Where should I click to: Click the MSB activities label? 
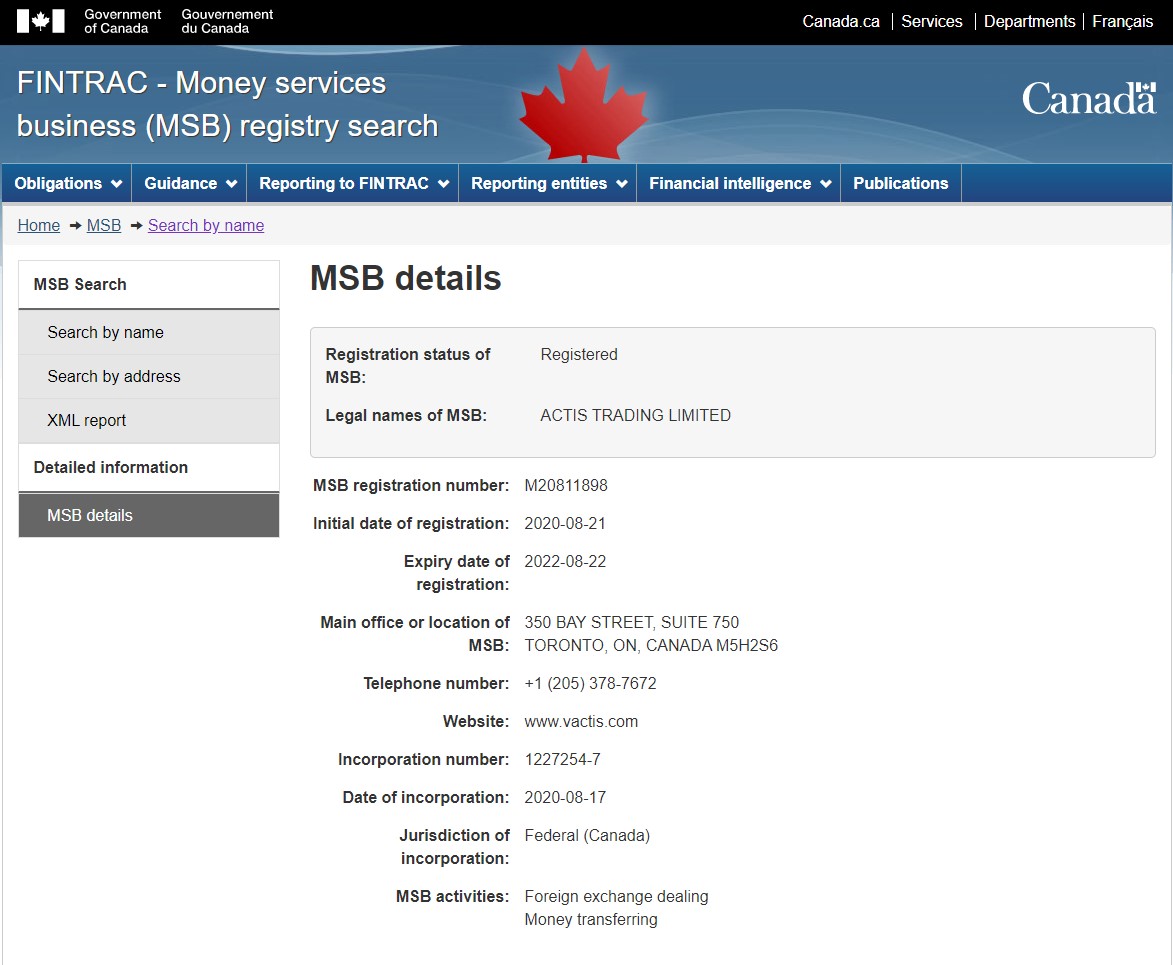453,897
